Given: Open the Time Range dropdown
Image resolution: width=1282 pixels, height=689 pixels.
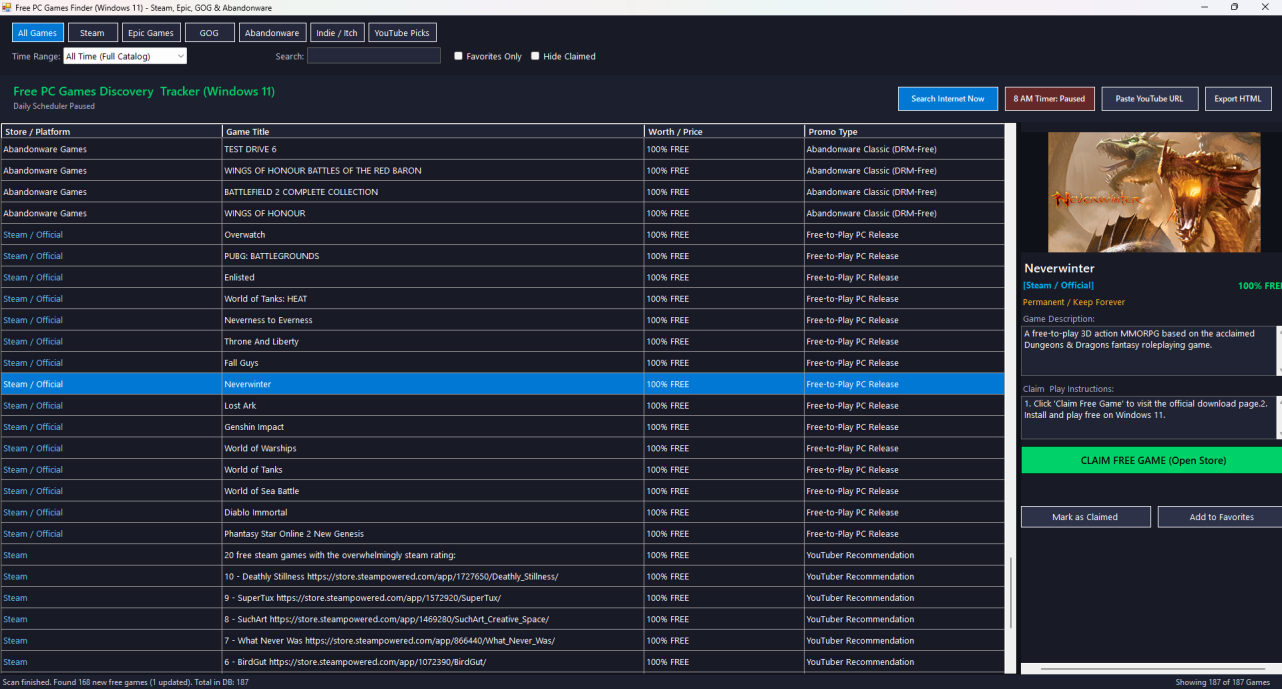Looking at the screenshot, I should pyautogui.click(x=125, y=56).
